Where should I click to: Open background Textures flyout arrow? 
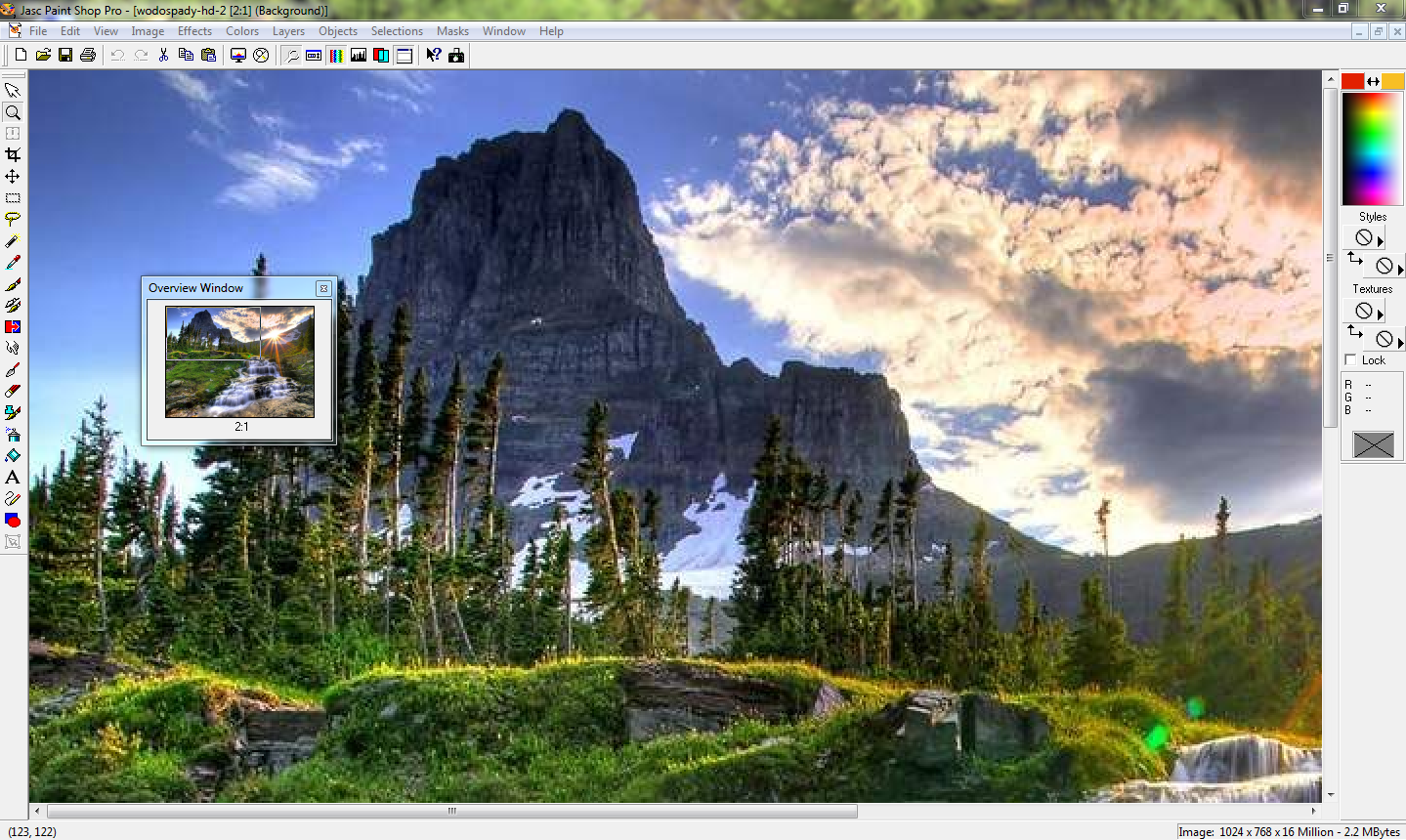[x=1400, y=343]
